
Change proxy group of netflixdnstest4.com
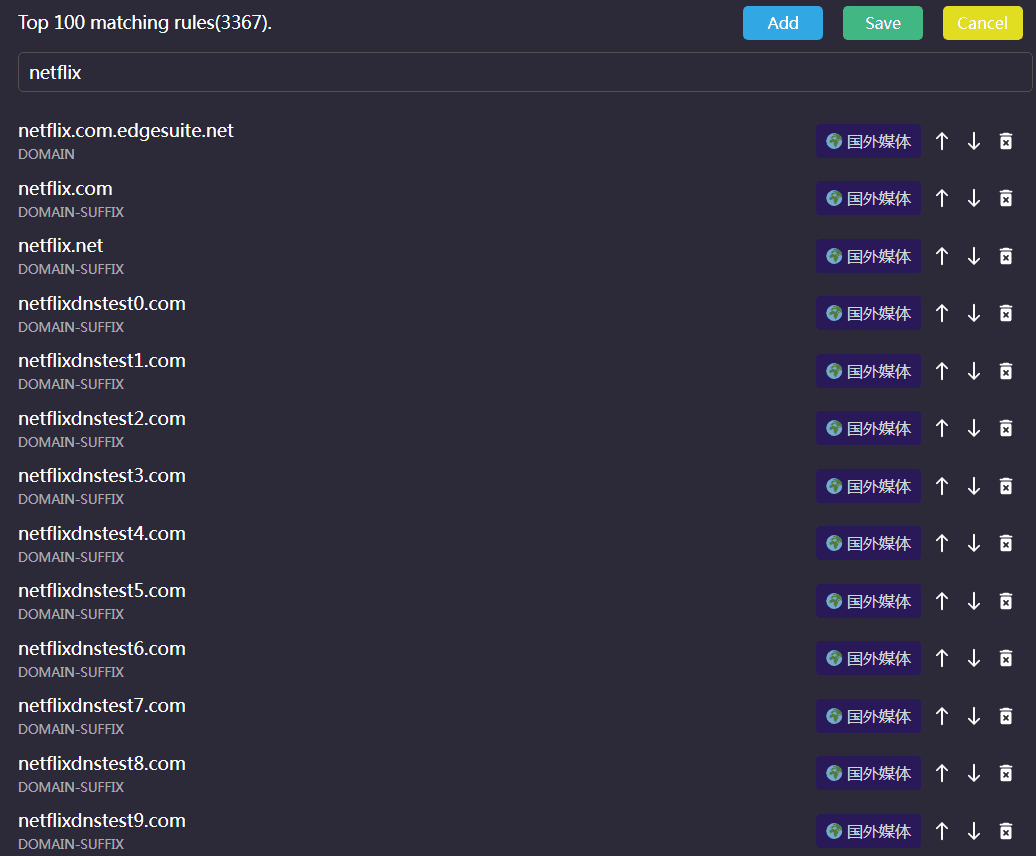point(868,543)
